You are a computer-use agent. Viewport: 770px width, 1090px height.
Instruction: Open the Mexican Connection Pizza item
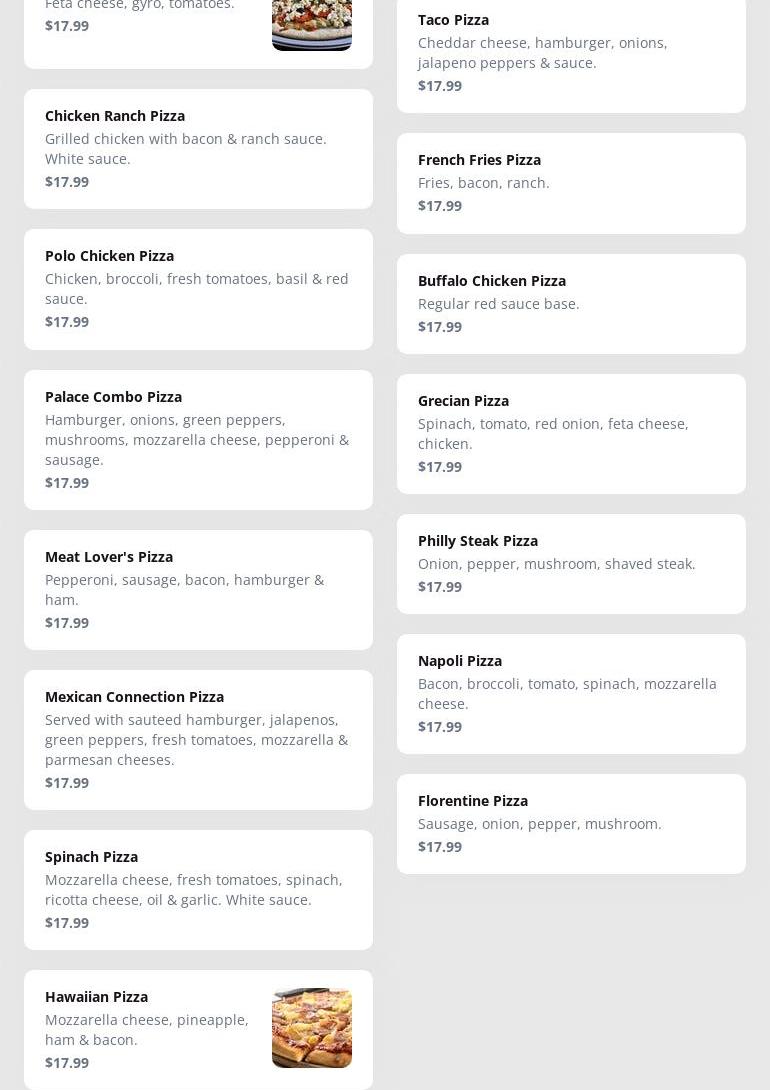(198, 739)
